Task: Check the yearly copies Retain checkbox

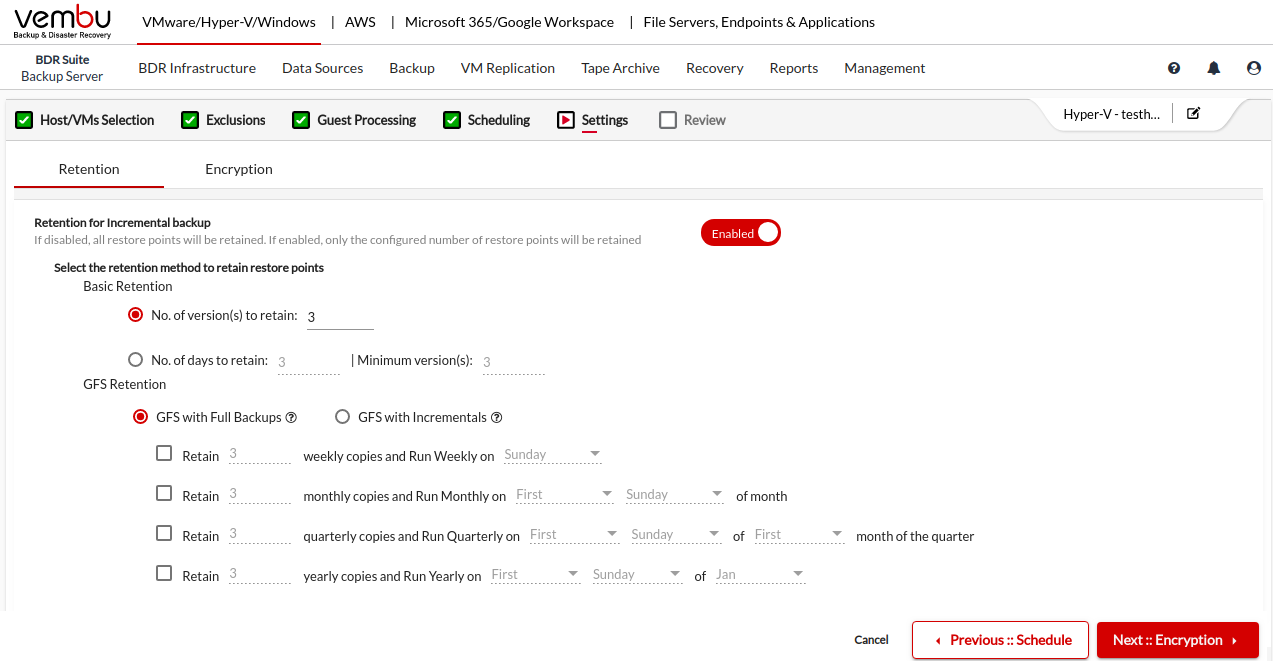Action: pyautogui.click(x=164, y=574)
